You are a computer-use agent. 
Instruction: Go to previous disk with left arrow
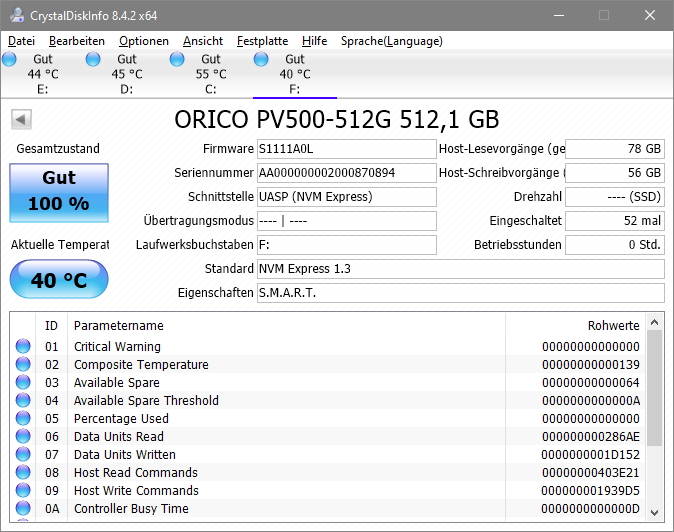[x=21, y=119]
